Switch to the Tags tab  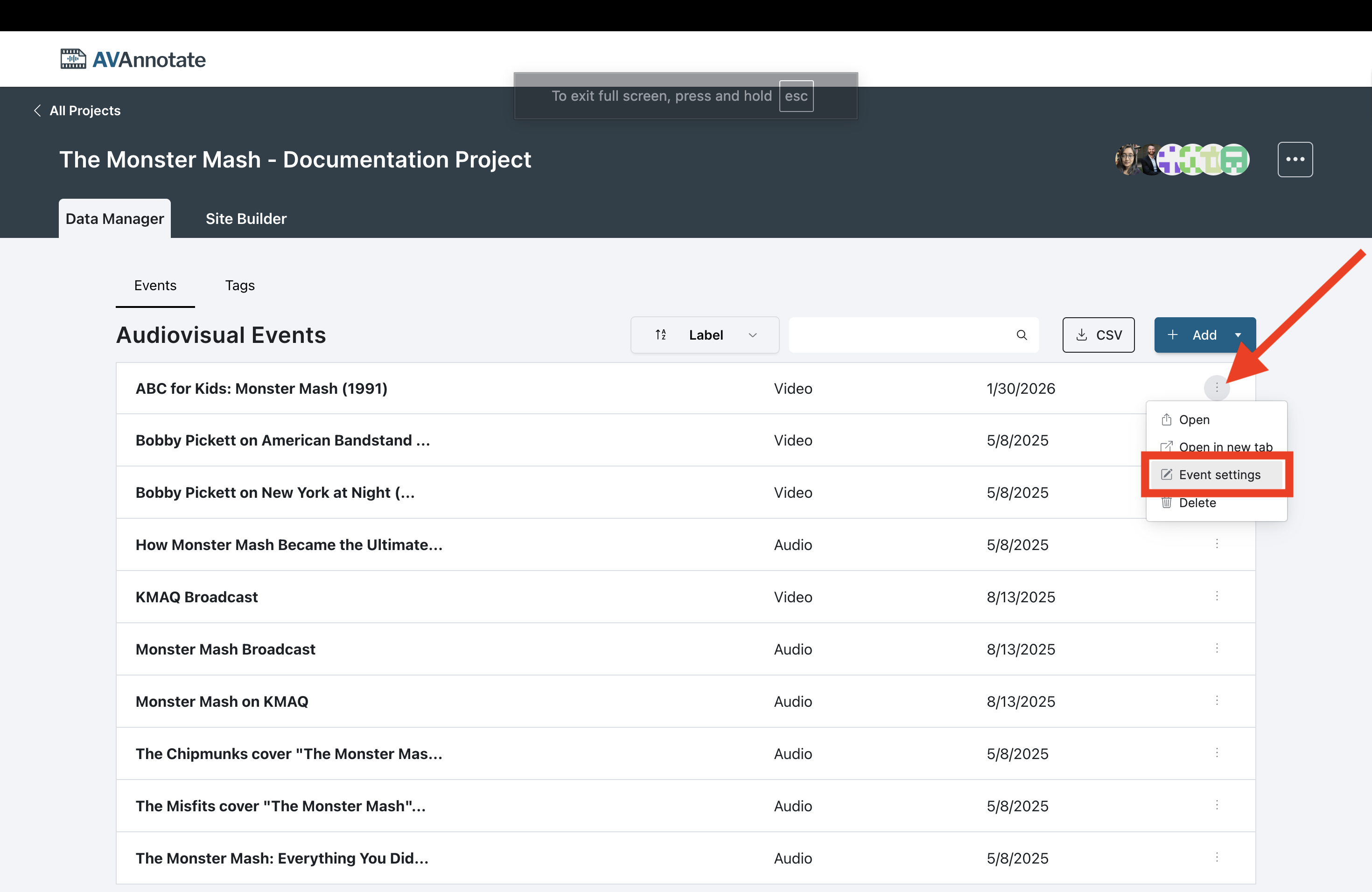pyautogui.click(x=240, y=285)
